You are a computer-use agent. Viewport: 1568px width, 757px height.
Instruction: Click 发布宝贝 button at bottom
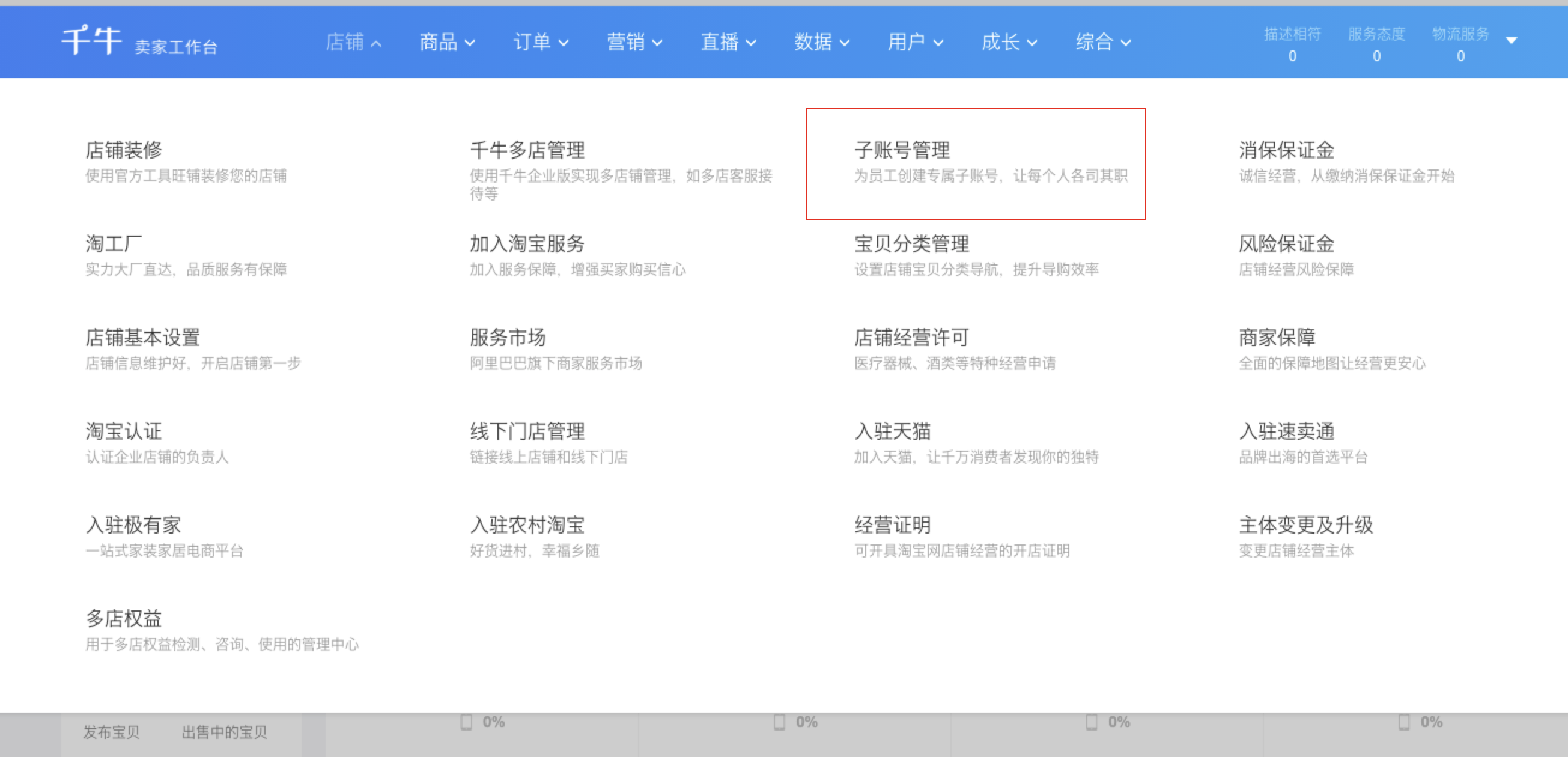pos(111,731)
